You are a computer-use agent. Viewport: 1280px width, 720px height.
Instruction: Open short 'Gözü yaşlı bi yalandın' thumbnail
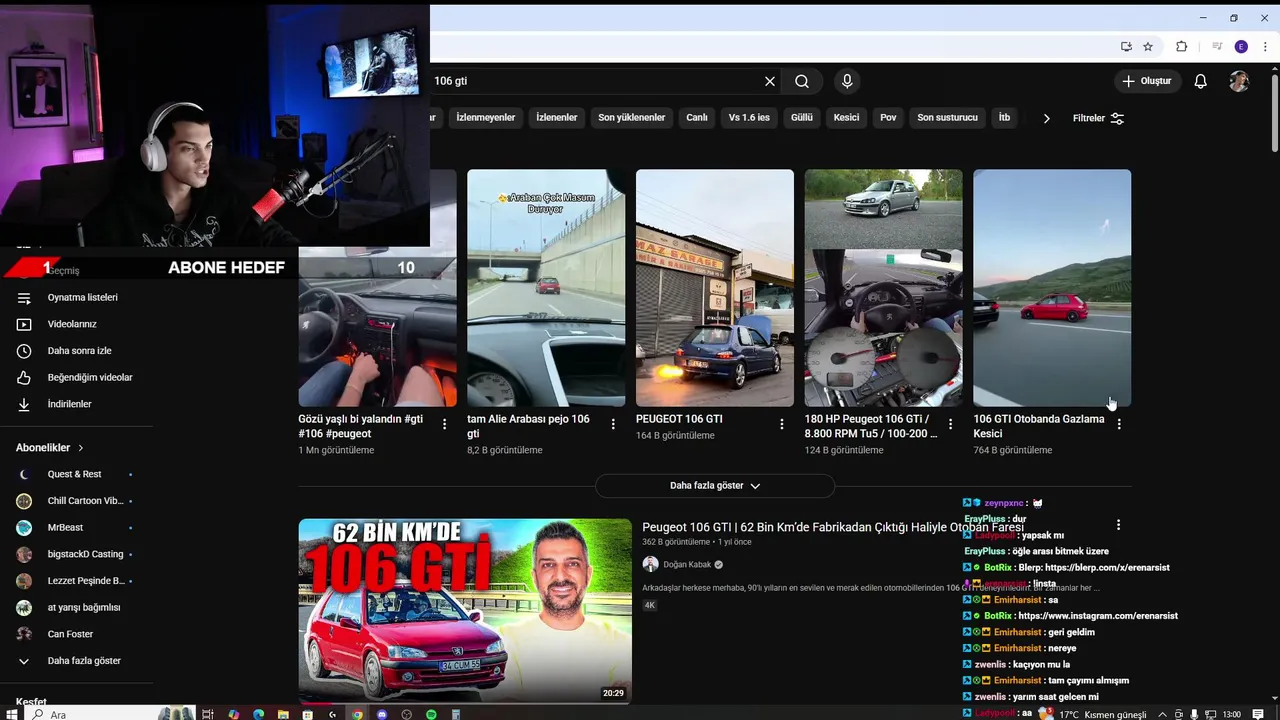point(377,327)
